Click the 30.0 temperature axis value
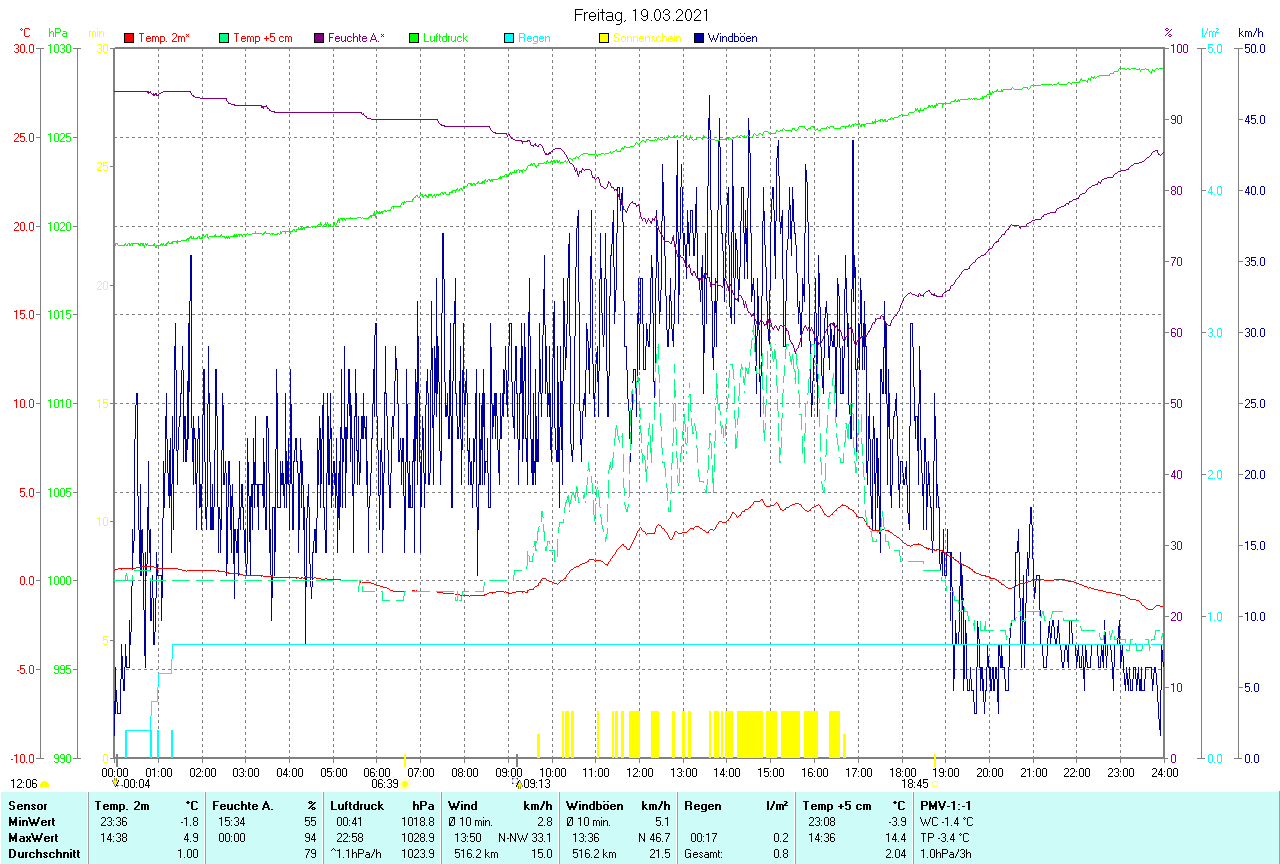This screenshot has height=864, width=1280. coord(23,49)
